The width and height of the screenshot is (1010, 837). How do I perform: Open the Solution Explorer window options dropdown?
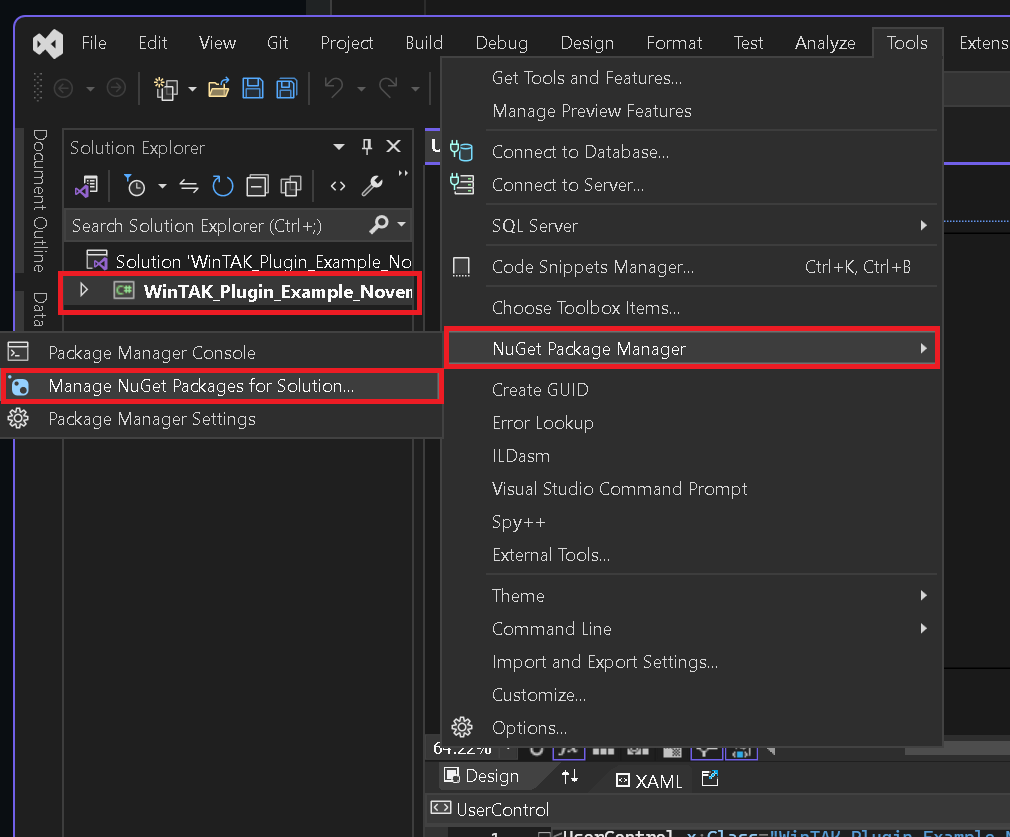[x=339, y=147]
